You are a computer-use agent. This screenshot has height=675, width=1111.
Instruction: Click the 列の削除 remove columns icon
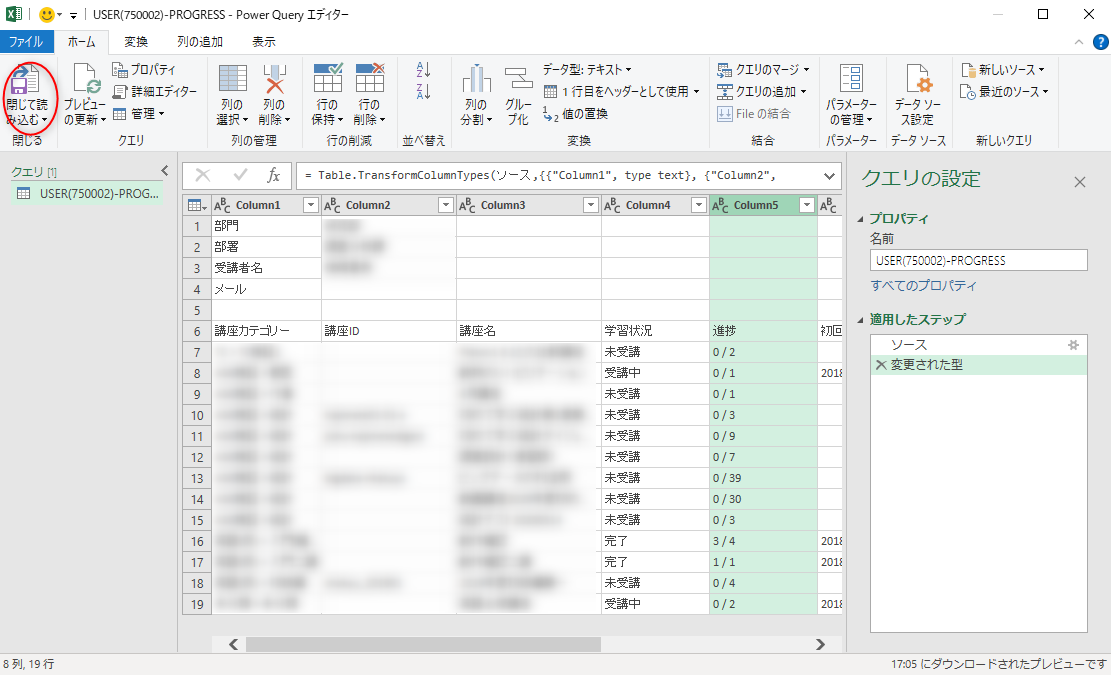tap(274, 79)
